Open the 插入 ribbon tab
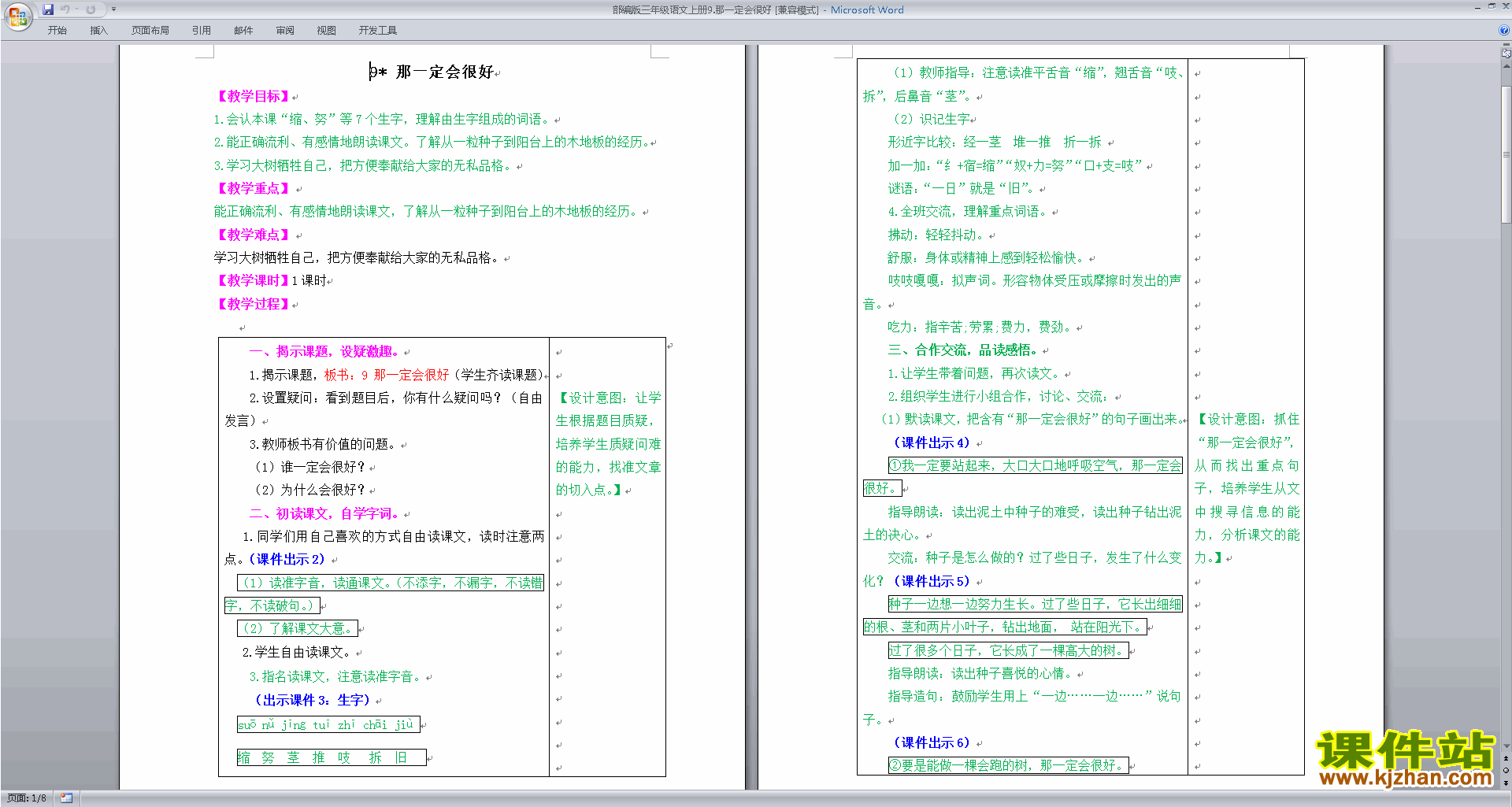1512x807 pixels. coord(98,31)
